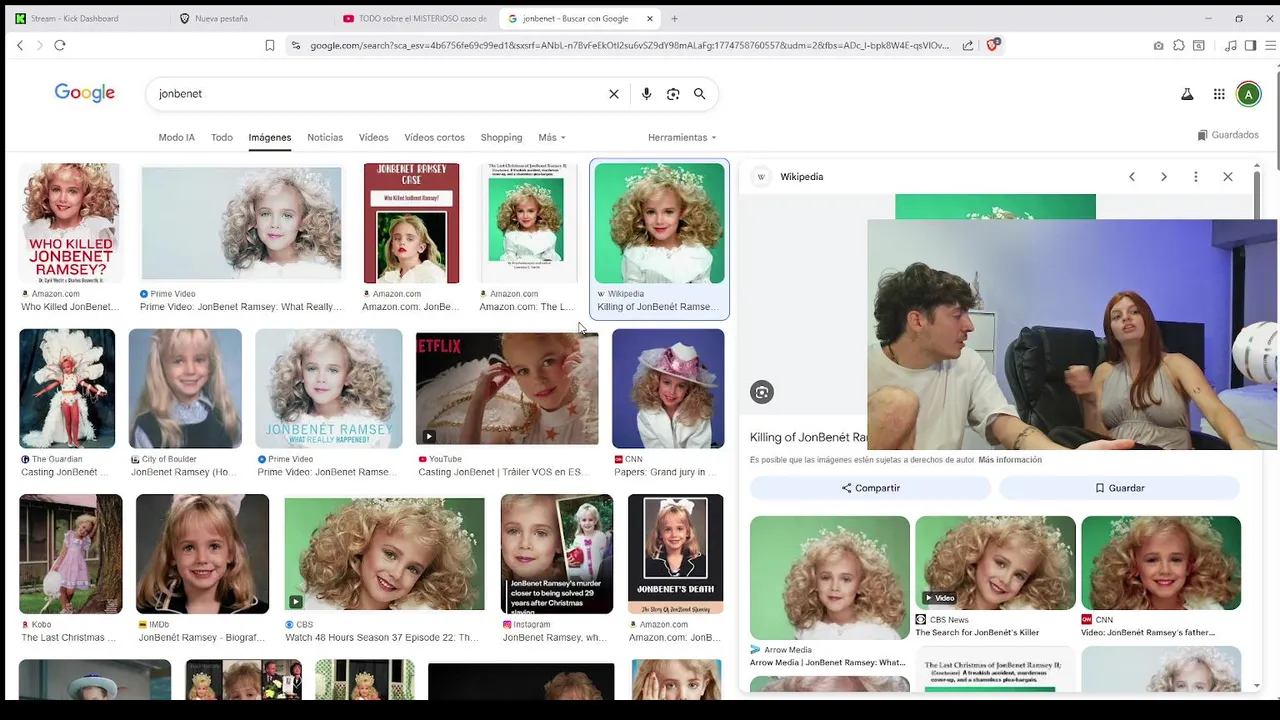Submit search with the magnifier icon
1280x720 pixels.
click(700, 94)
